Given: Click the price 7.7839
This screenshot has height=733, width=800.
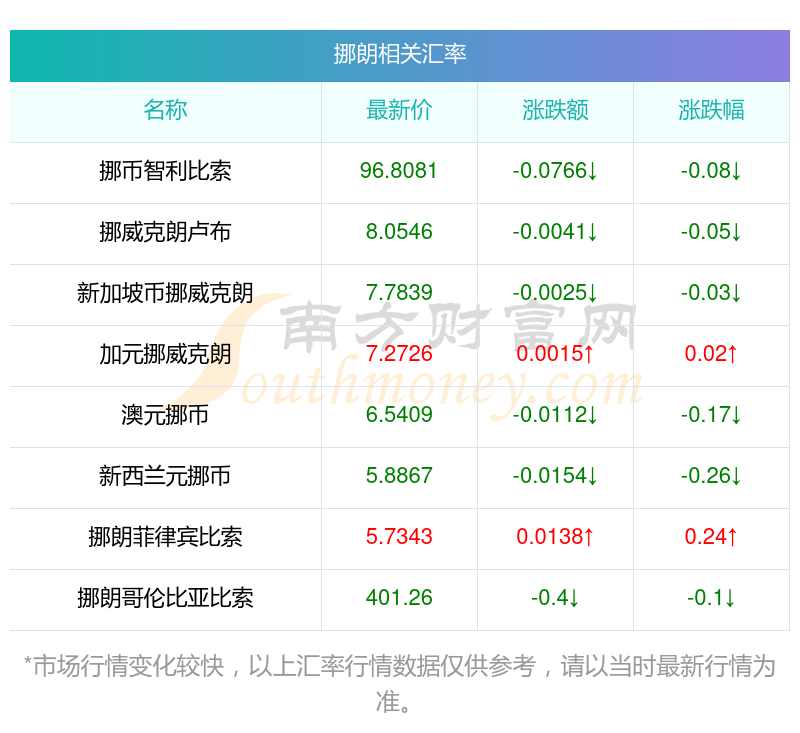Looking at the screenshot, I should pyautogui.click(x=399, y=293).
